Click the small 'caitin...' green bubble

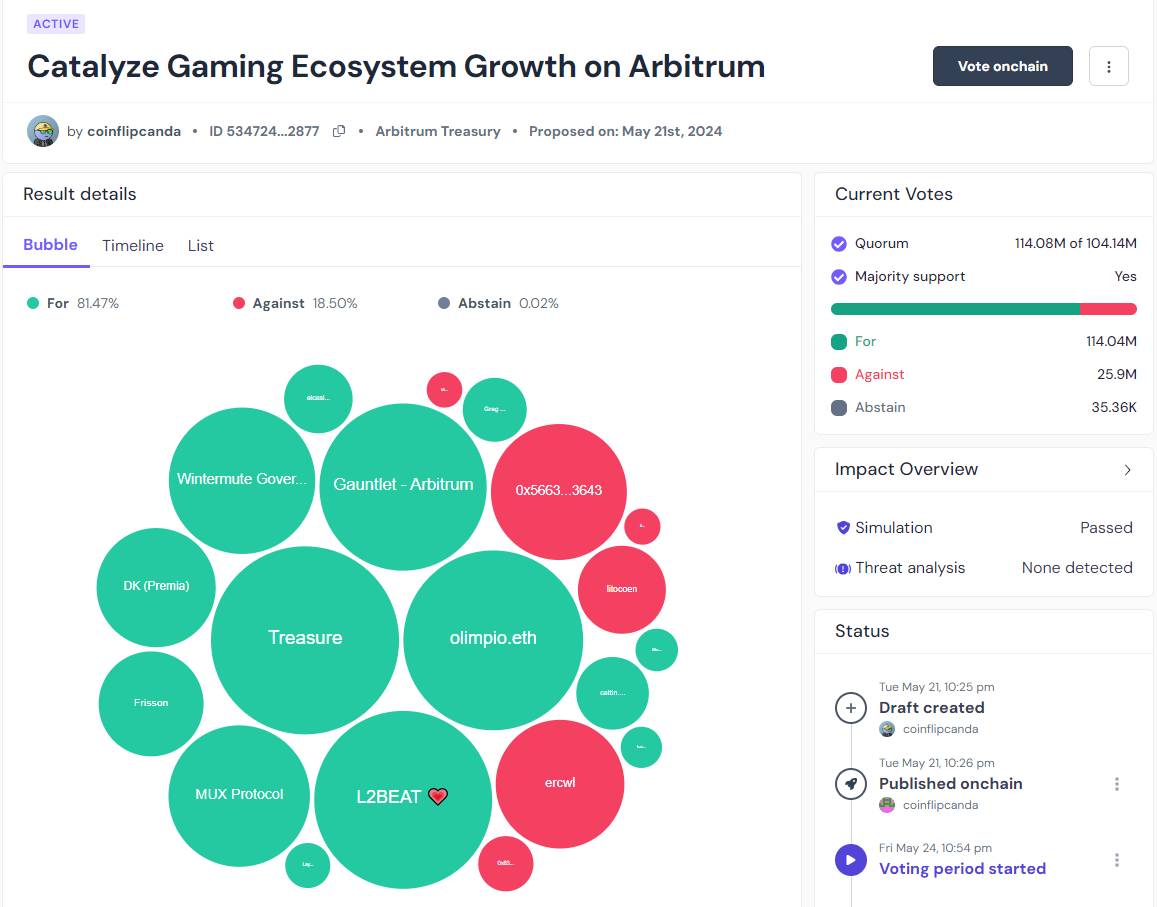612,693
